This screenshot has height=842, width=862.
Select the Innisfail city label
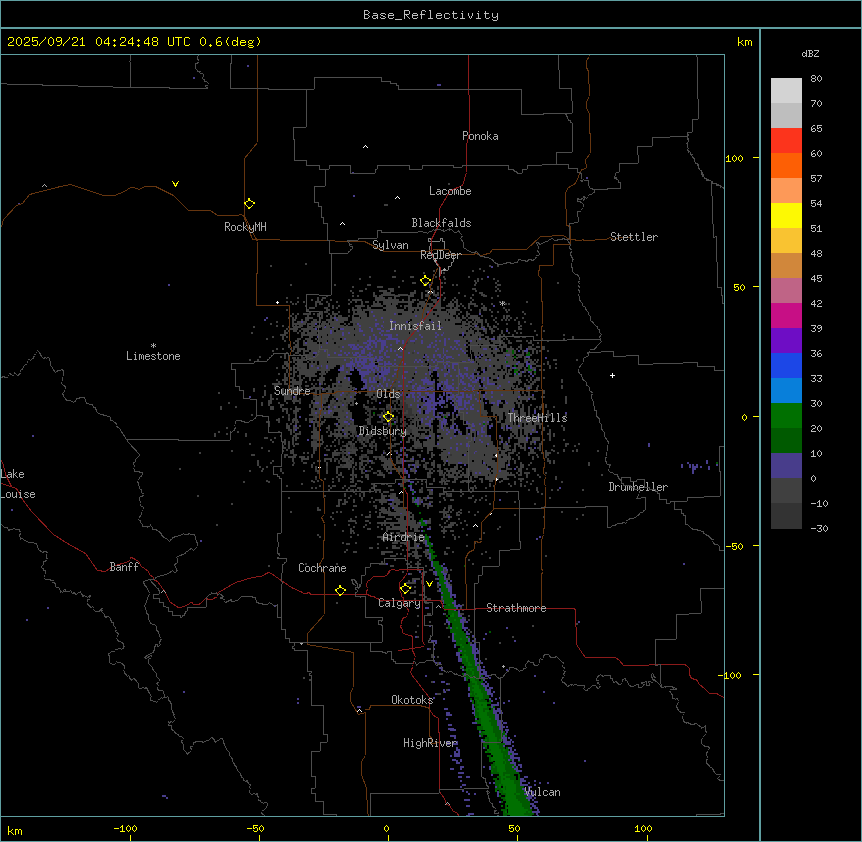[x=415, y=326]
